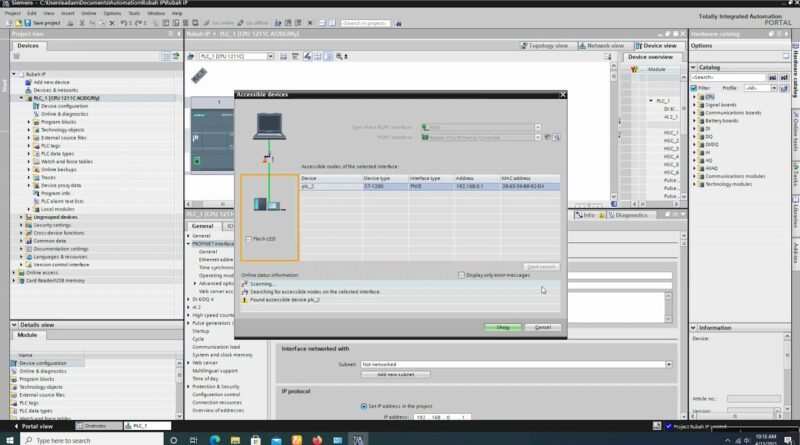Viewport: 800px width, 445px height.
Task: Open the Project menu
Action: pyautogui.click(x=12, y=13)
